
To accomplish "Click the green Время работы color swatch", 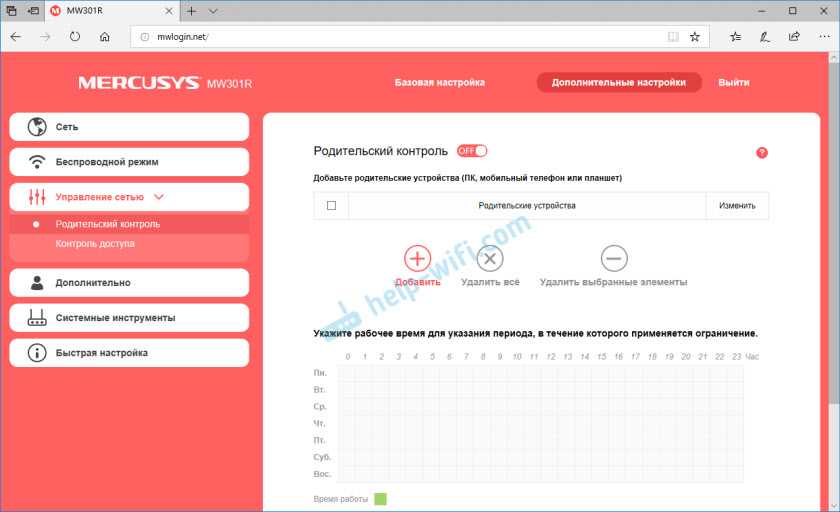I will (380, 498).
